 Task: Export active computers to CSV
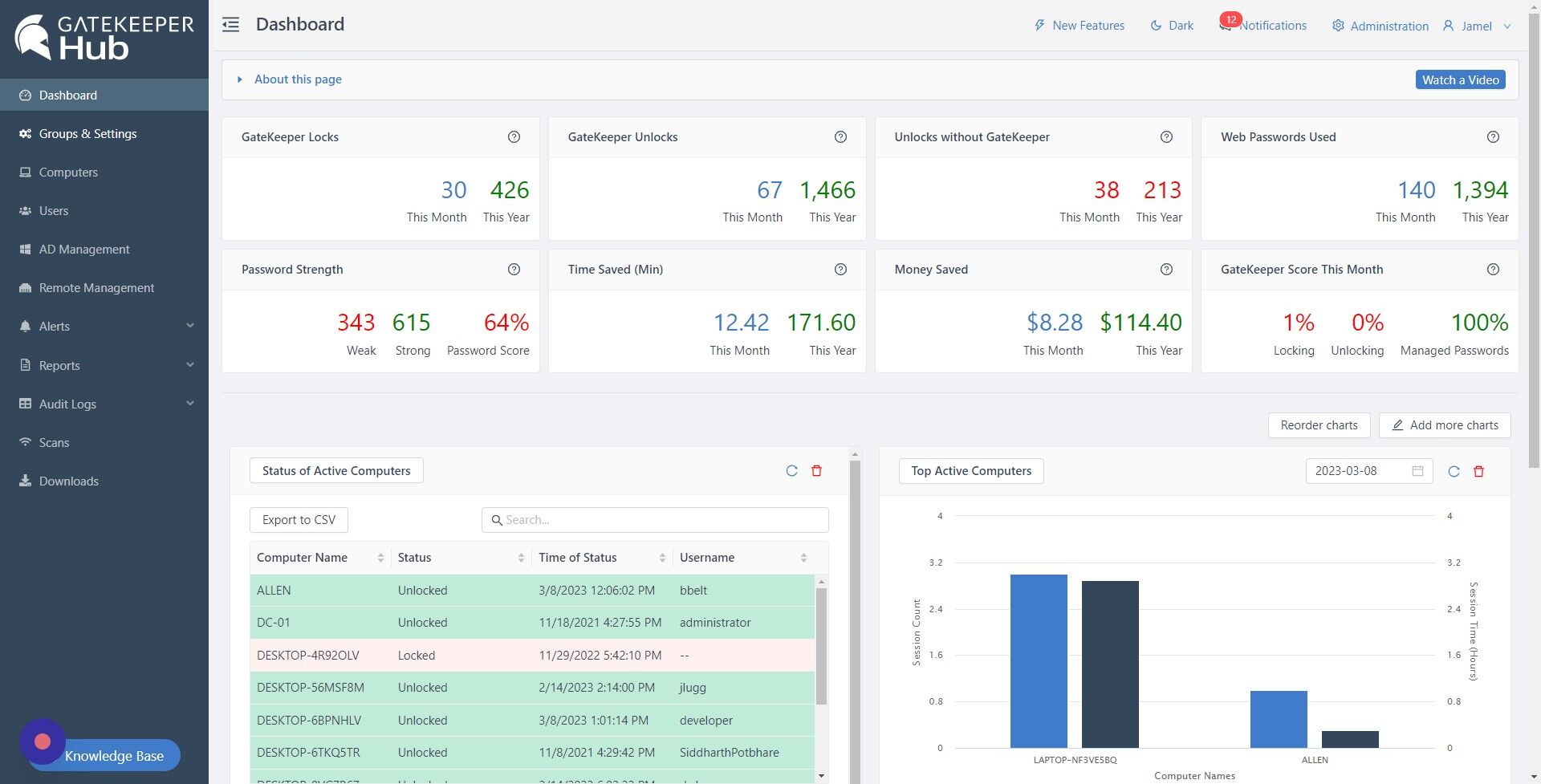point(299,520)
